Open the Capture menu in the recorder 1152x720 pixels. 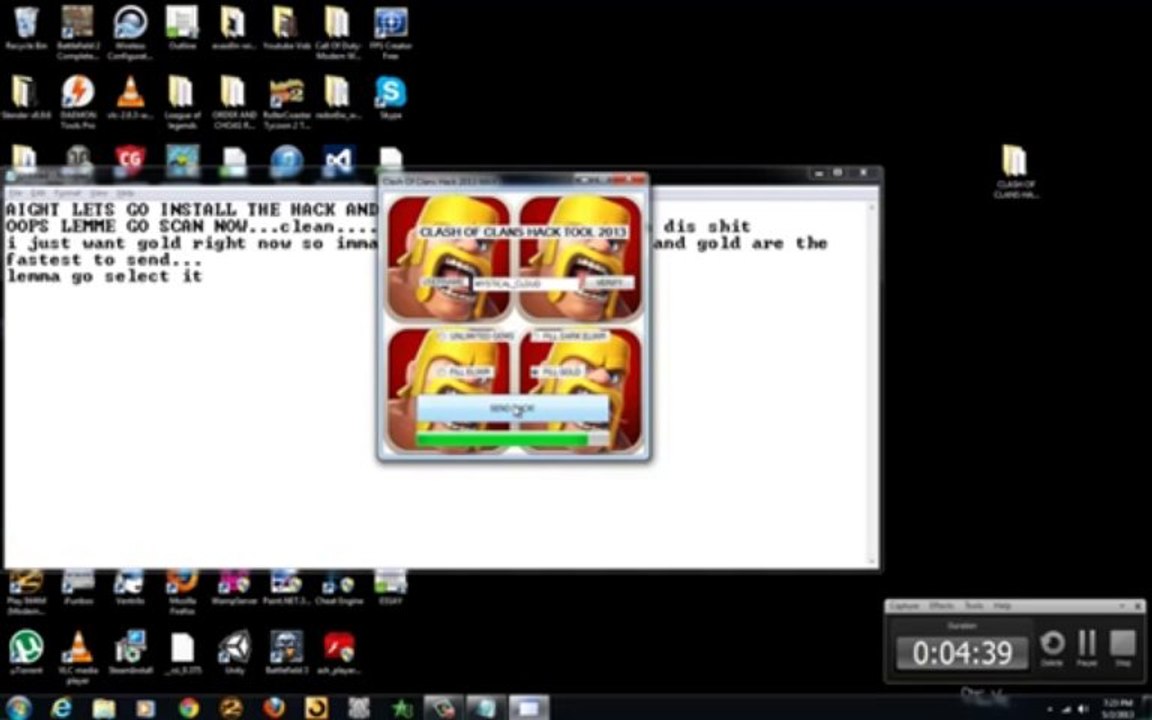904,606
